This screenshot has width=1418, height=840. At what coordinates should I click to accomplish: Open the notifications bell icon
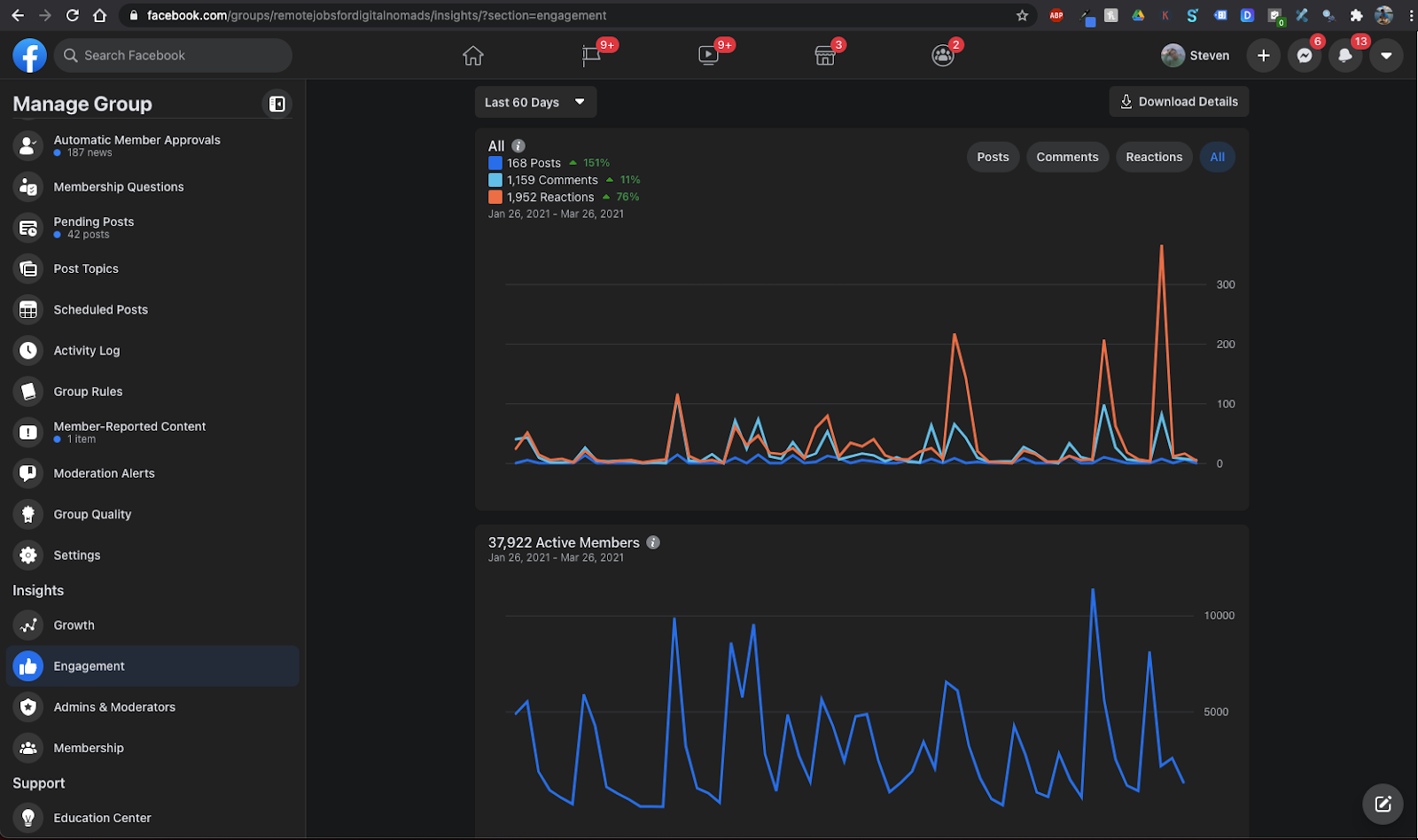click(1345, 55)
